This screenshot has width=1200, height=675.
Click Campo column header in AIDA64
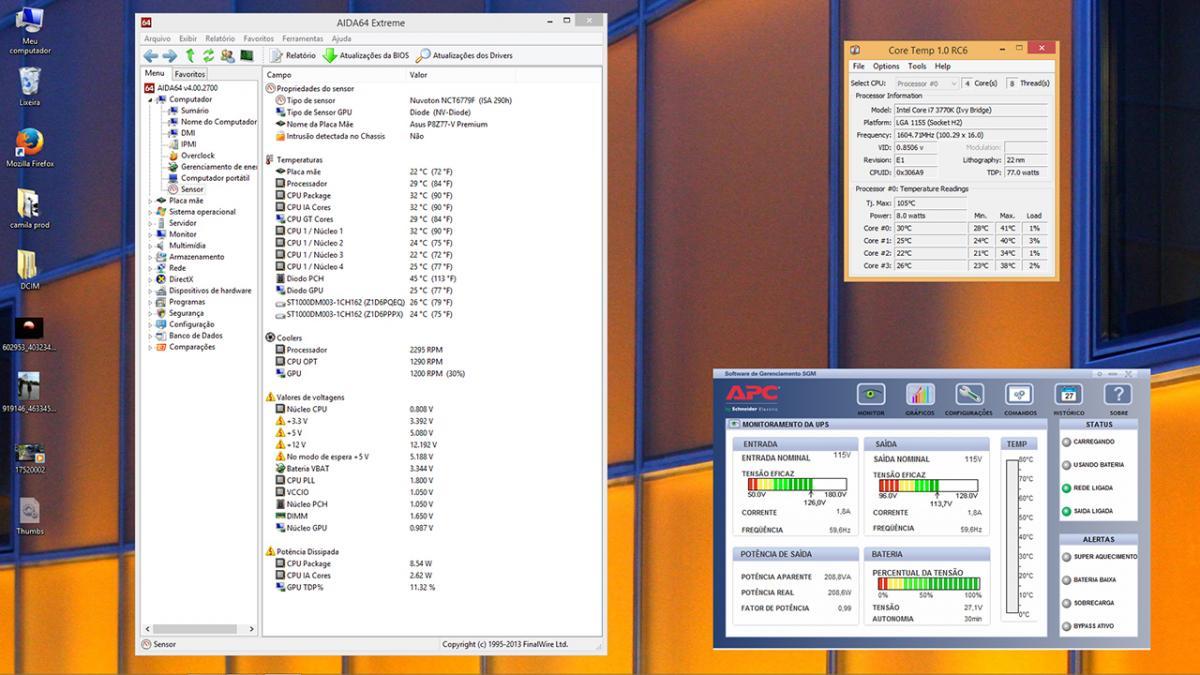334,75
